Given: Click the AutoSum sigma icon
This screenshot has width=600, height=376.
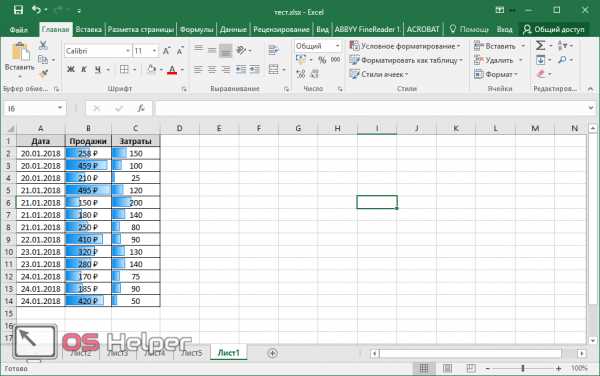Looking at the screenshot, I should (x=540, y=46).
